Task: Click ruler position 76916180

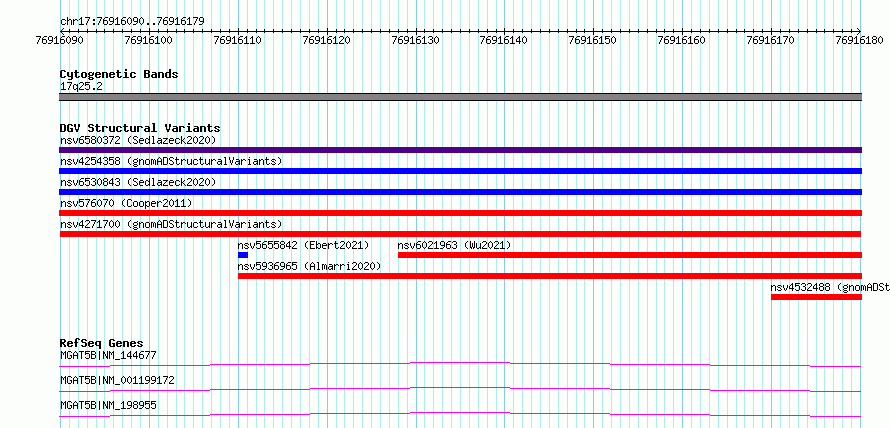Action: [x=860, y=40]
